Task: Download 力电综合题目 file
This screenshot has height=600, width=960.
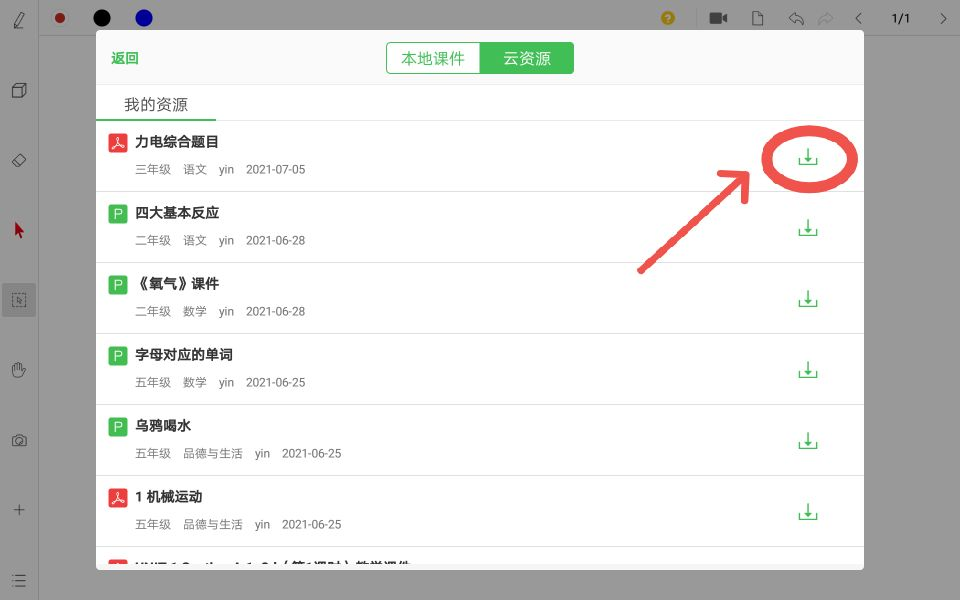Action: click(808, 157)
